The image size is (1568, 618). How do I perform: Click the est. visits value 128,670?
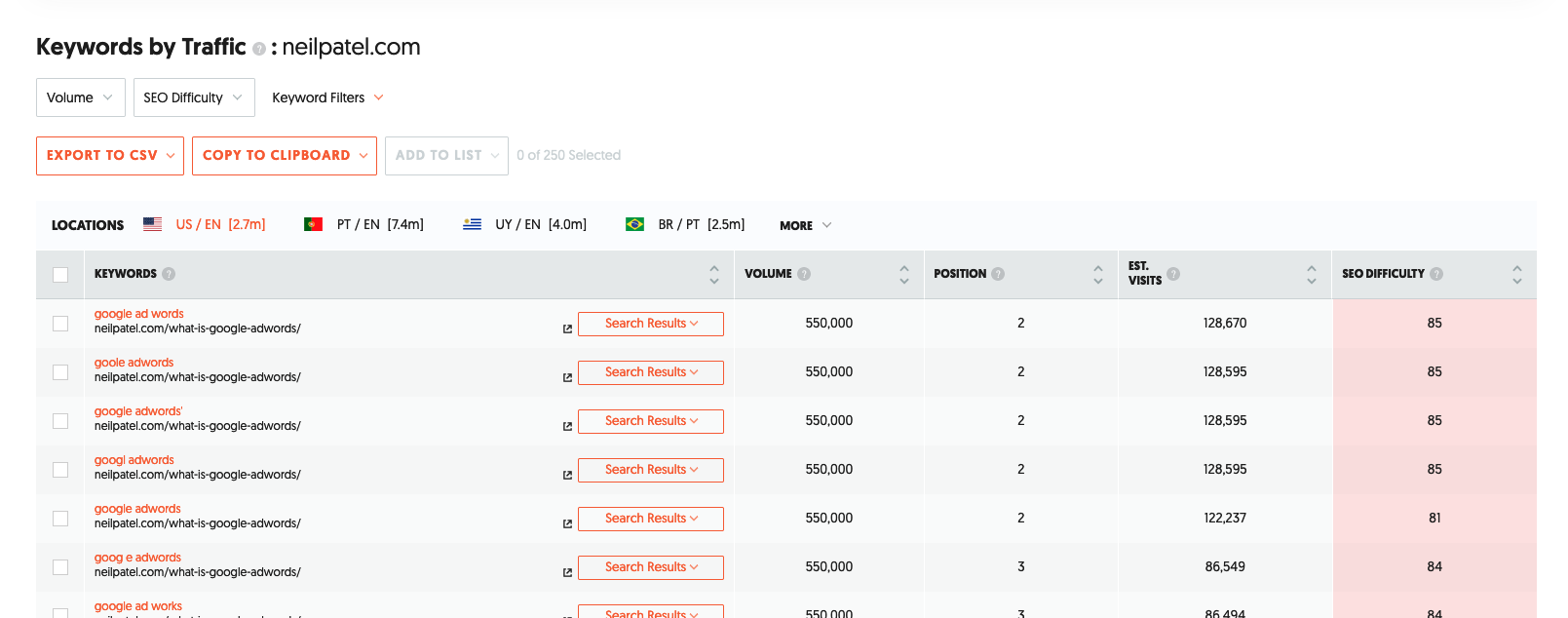[x=1225, y=323]
